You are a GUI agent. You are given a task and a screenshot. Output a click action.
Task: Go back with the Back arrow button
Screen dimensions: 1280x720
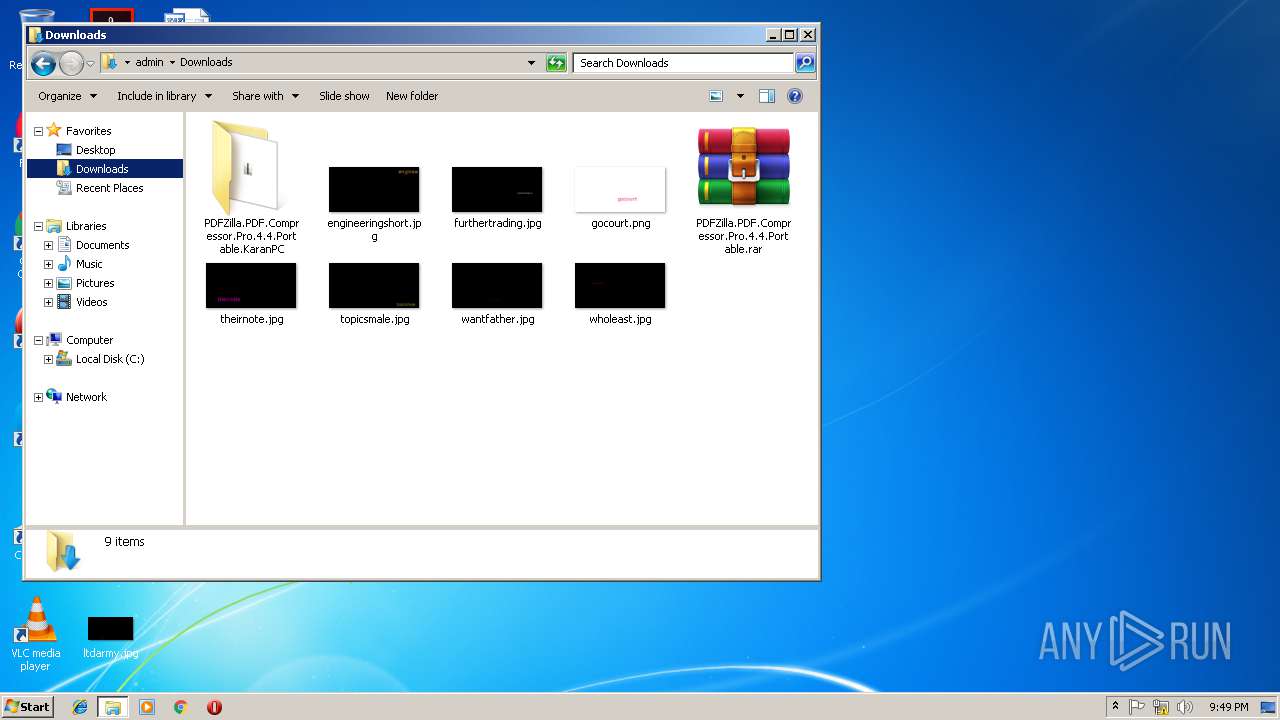[x=43, y=64]
